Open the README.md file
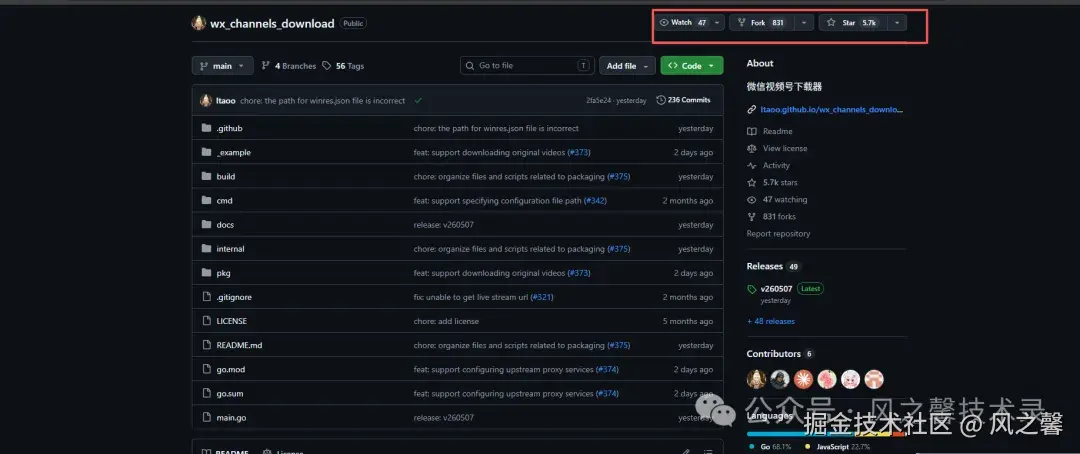This screenshot has width=1080, height=454. click(239, 345)
